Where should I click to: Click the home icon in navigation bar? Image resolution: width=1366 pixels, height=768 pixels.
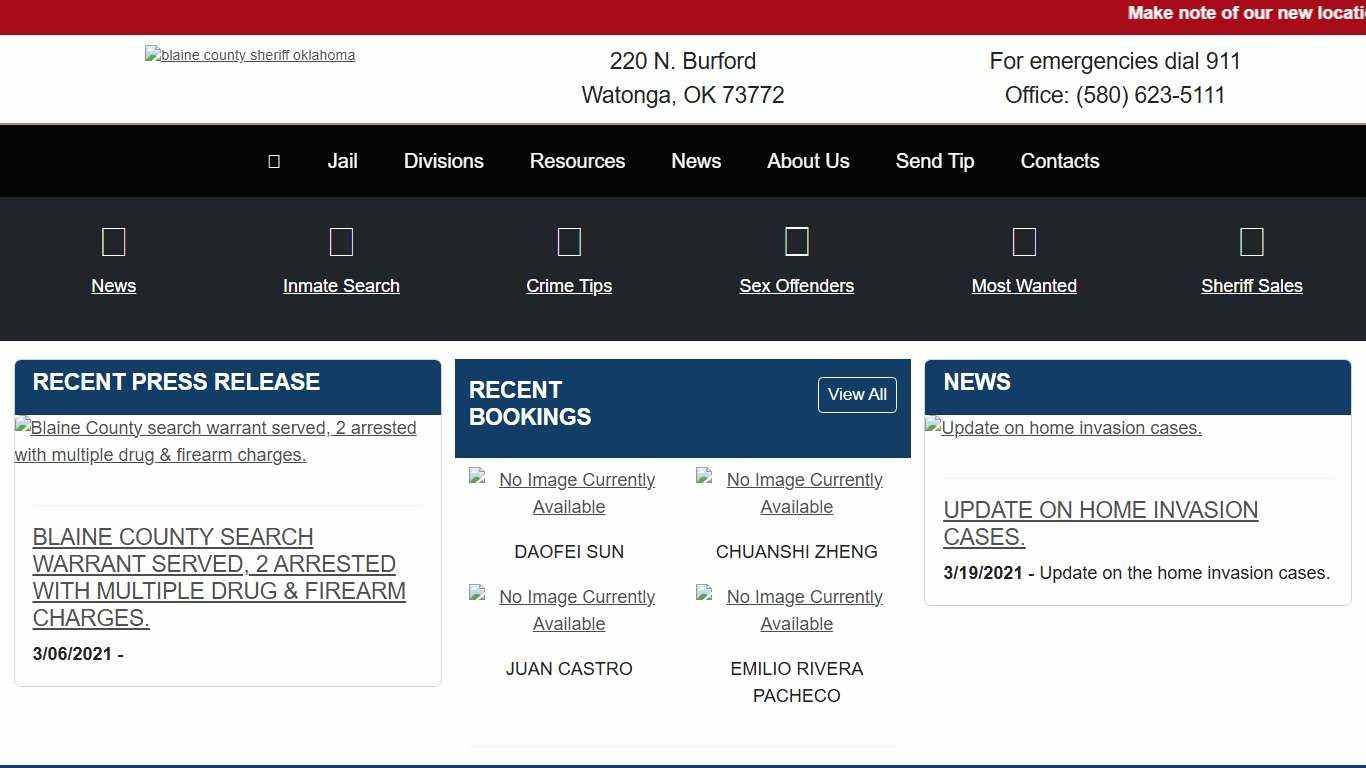click(274, 161)
